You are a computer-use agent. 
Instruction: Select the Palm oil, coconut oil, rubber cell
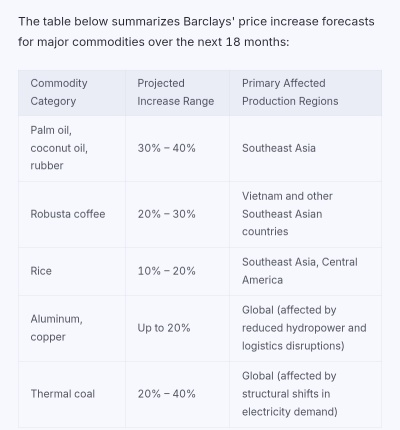pos(59,148)
